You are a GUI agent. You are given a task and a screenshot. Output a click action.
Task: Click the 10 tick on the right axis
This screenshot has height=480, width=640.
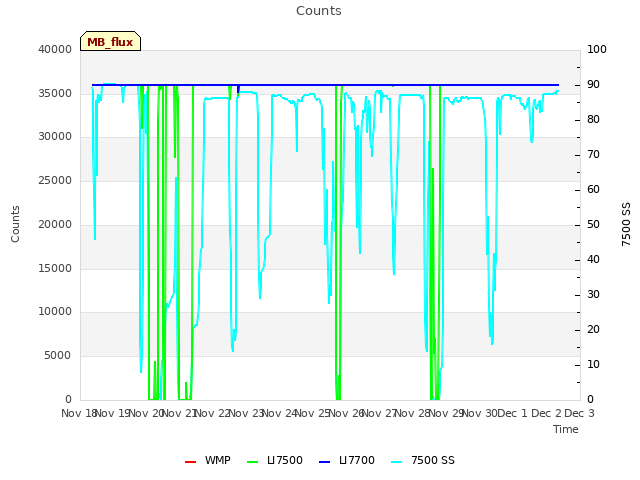tap(593, 364)
